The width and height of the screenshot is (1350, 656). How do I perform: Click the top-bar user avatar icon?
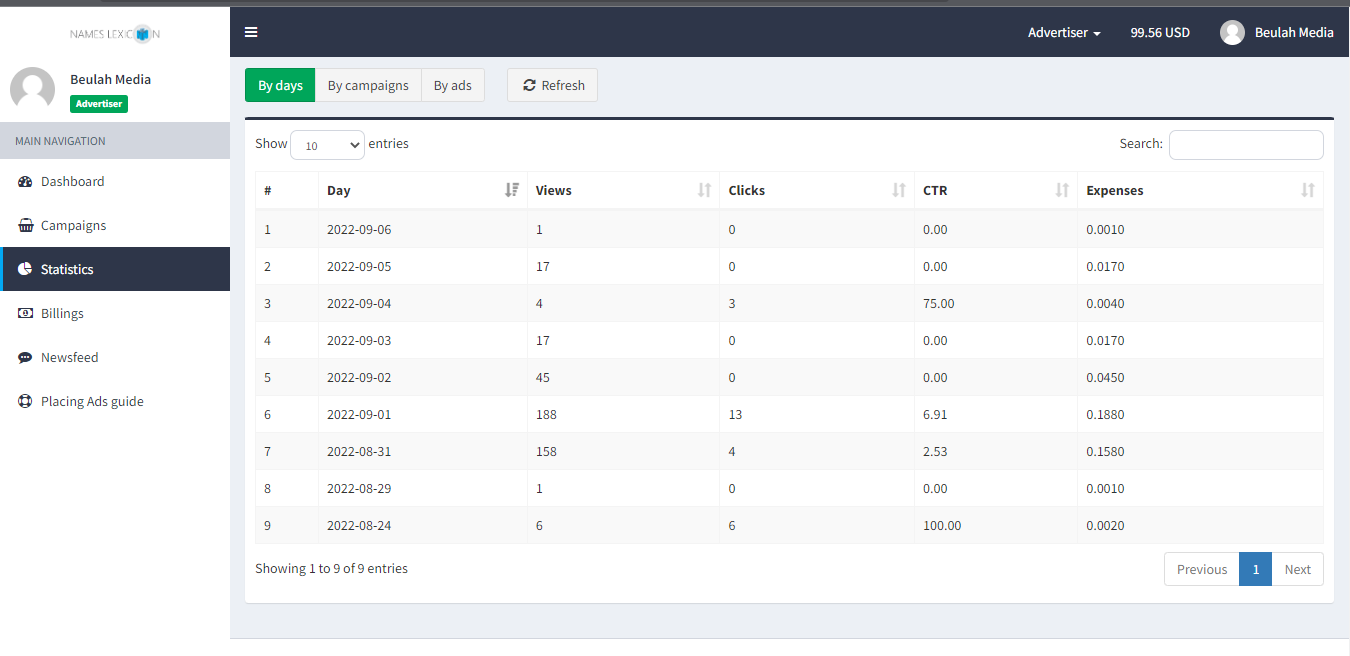tap(1232, 32)
